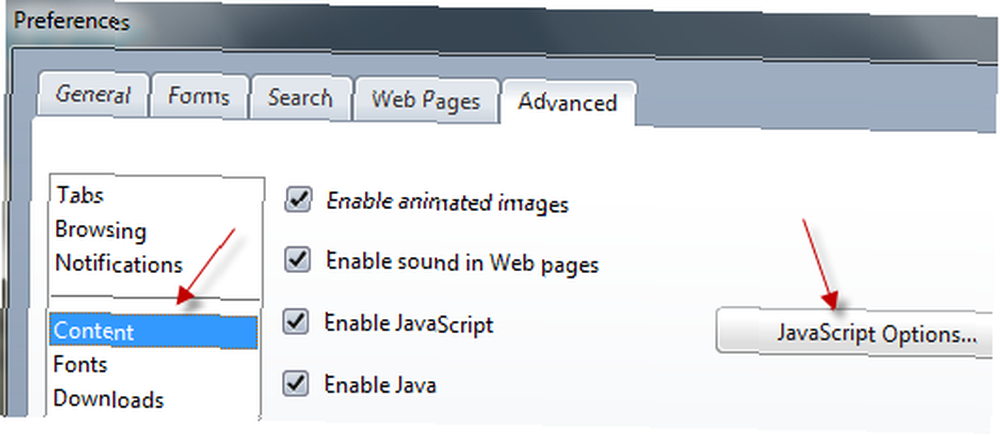This screenshot has width=1000, height=436.
Task: Switch to the General tab
Action: pyautogui.click(x=94, y=96)
